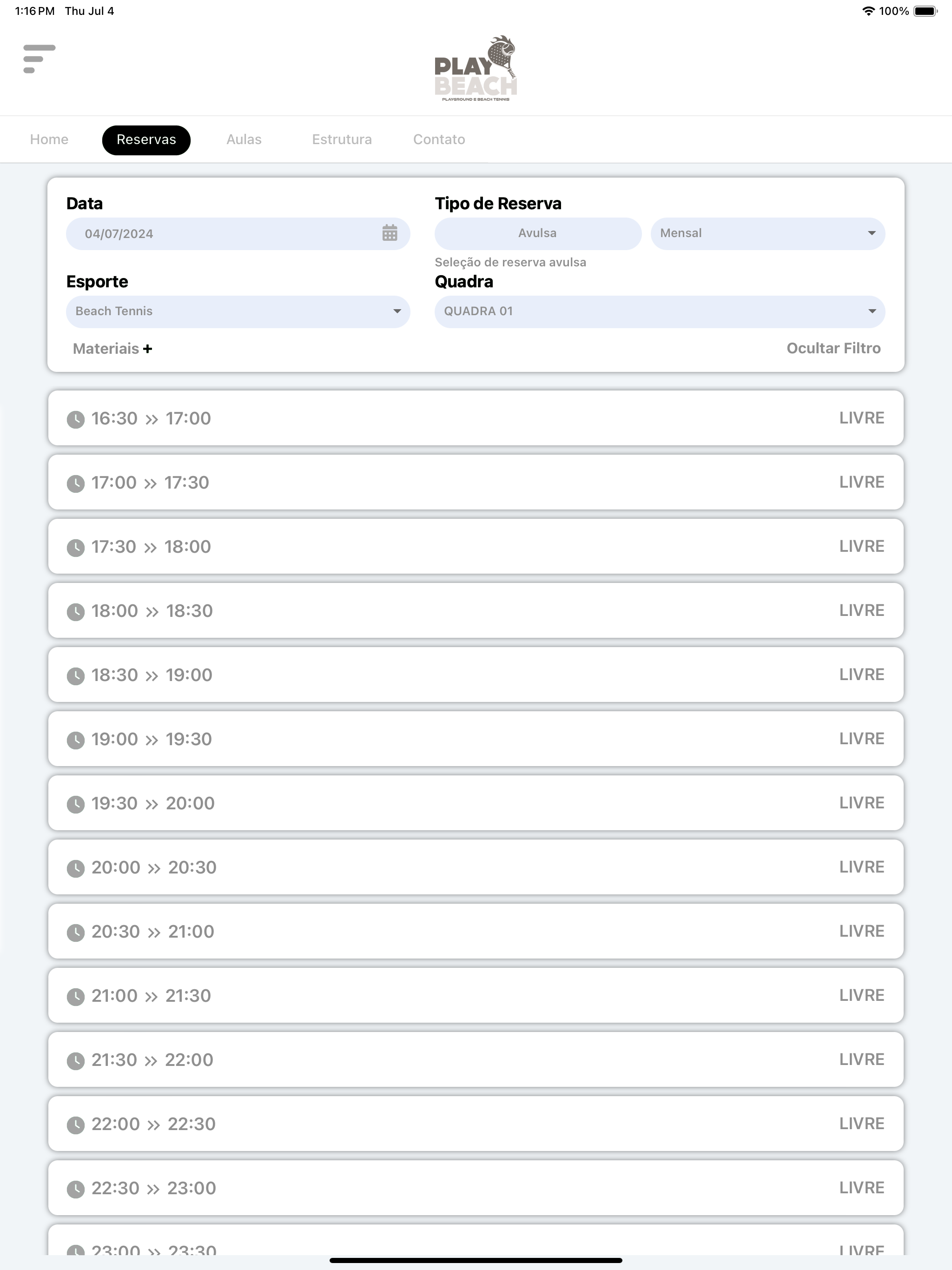
Task: Expand the Mensal dropdown
Action: (767, 233)
